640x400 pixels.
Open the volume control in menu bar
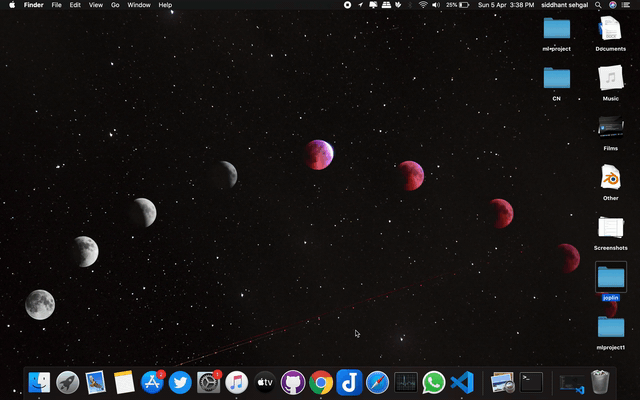click(x=436, y=5)
